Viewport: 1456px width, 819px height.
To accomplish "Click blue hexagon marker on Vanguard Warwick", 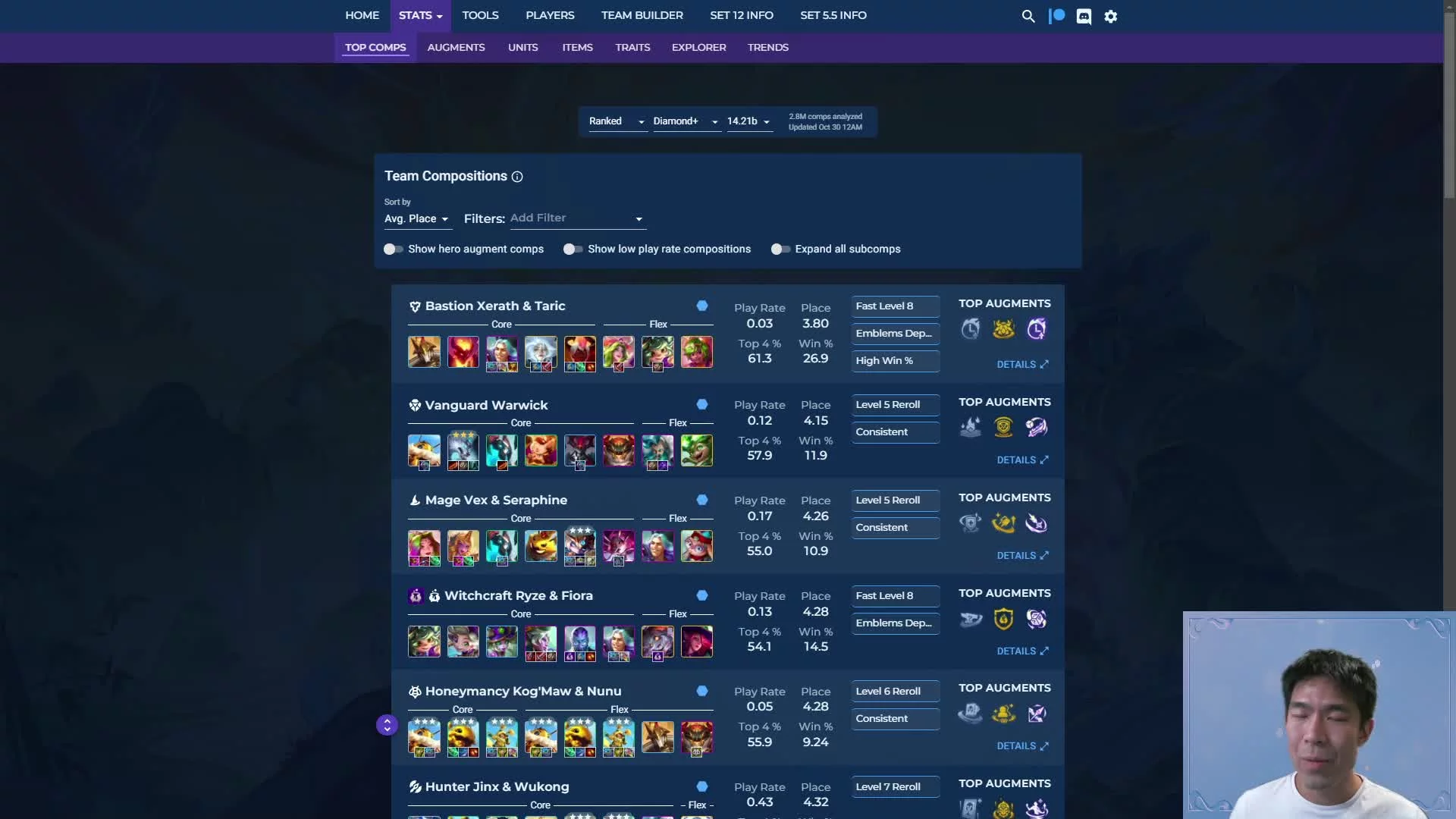I will 702,404.
